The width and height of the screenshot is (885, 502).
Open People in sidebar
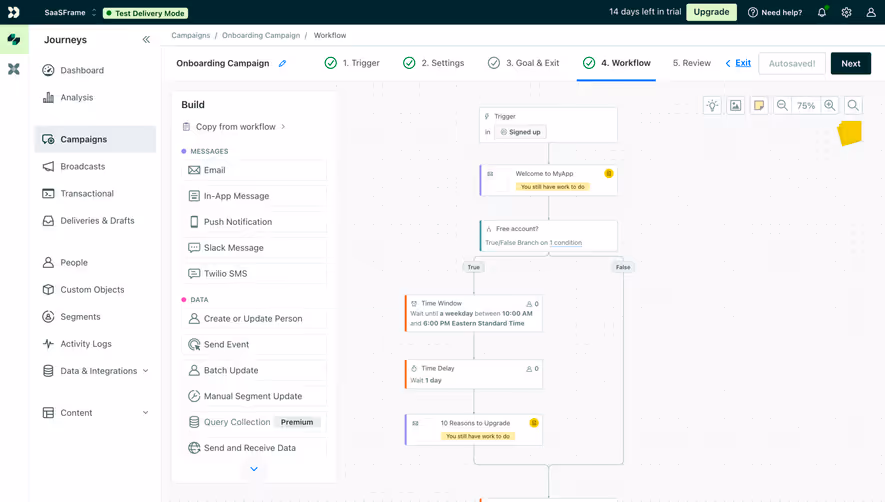pos(95,263)
